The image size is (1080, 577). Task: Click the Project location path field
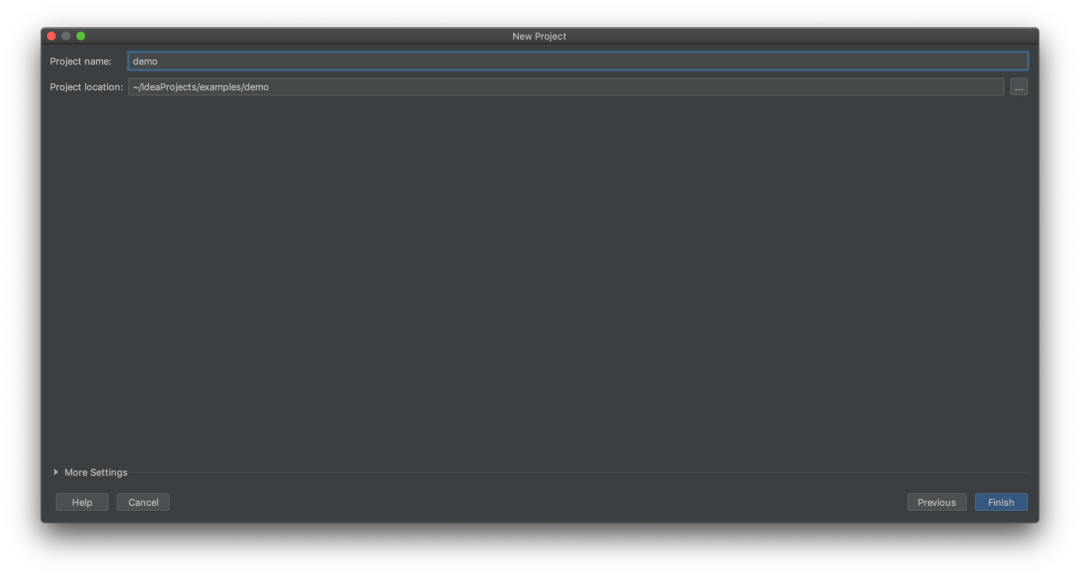pyautogui.click(x=565, y=87)
